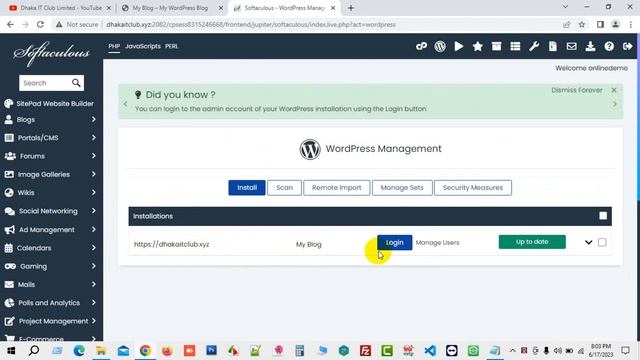Click the blue Install button
The width and height of the screenshot is (640, 360).
click(x=247, y=188)
